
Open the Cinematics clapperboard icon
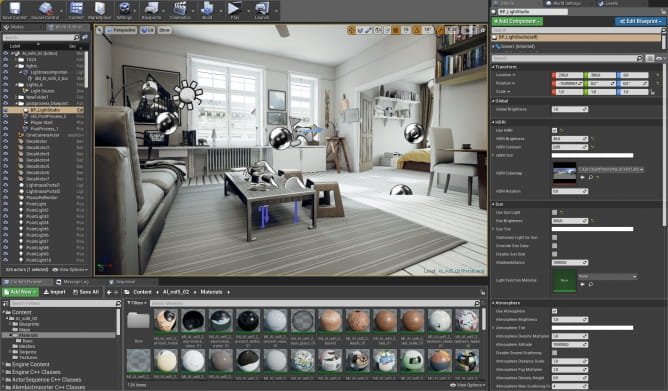pos(180,9)
